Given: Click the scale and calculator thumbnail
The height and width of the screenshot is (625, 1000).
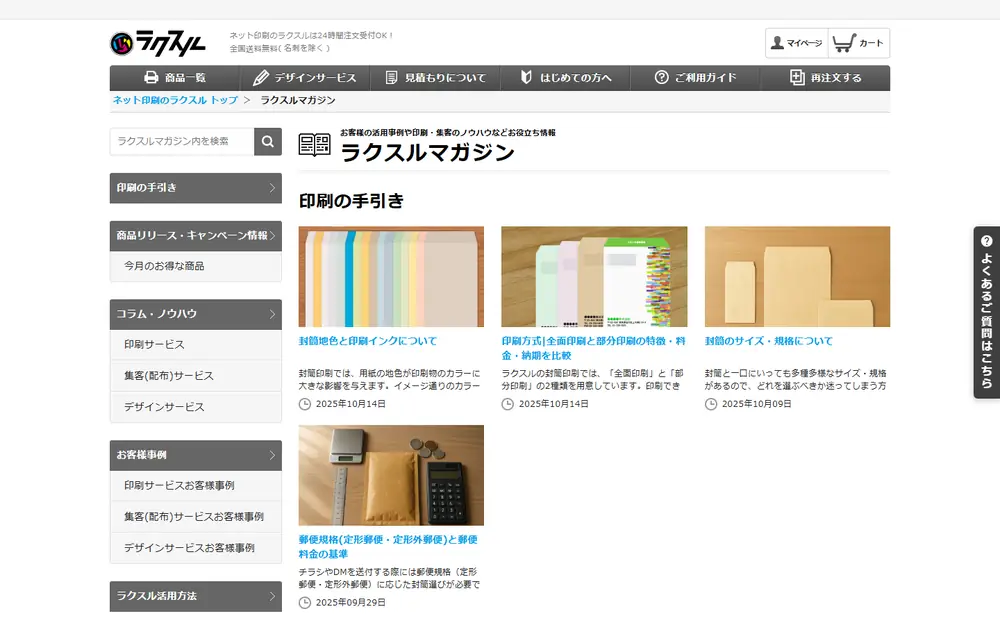Looking at the screenshot, I should [391, 475].
